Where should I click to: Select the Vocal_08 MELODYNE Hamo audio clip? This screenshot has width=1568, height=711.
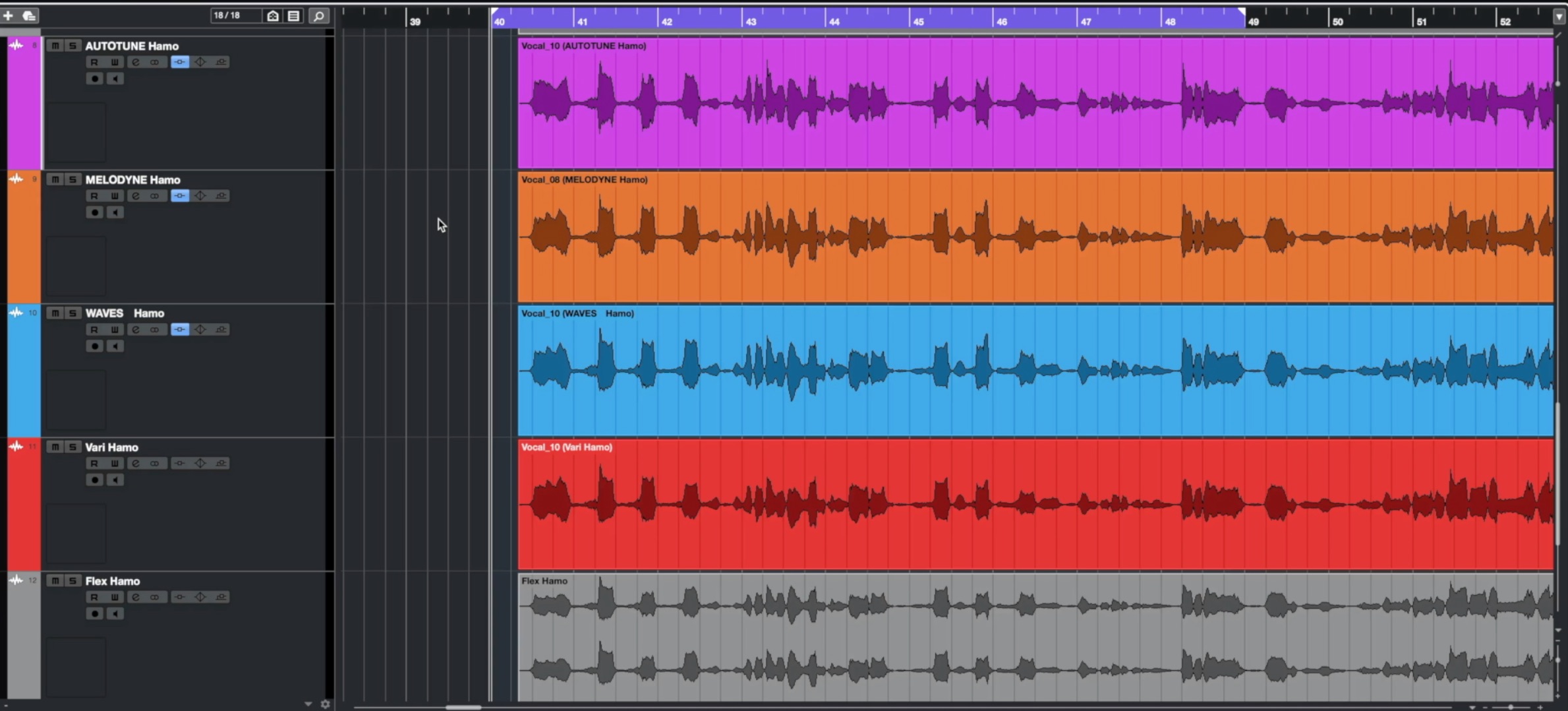1035,237
